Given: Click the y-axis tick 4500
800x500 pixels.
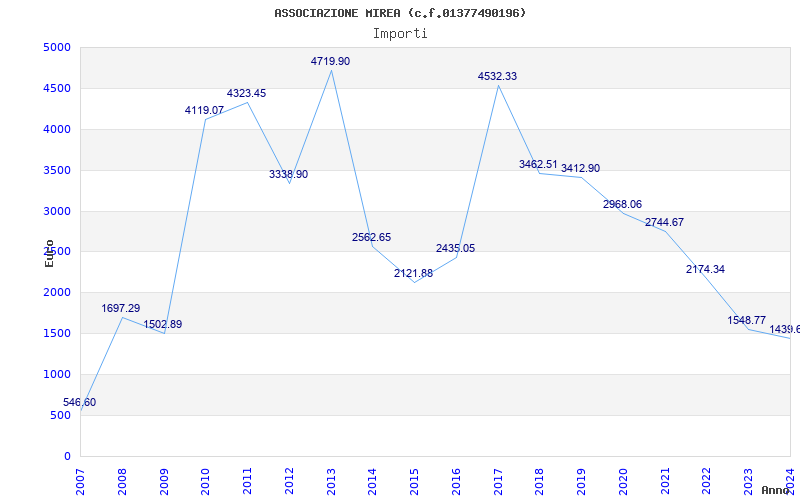Looking at the screenshot, I should tap(58, 89).
